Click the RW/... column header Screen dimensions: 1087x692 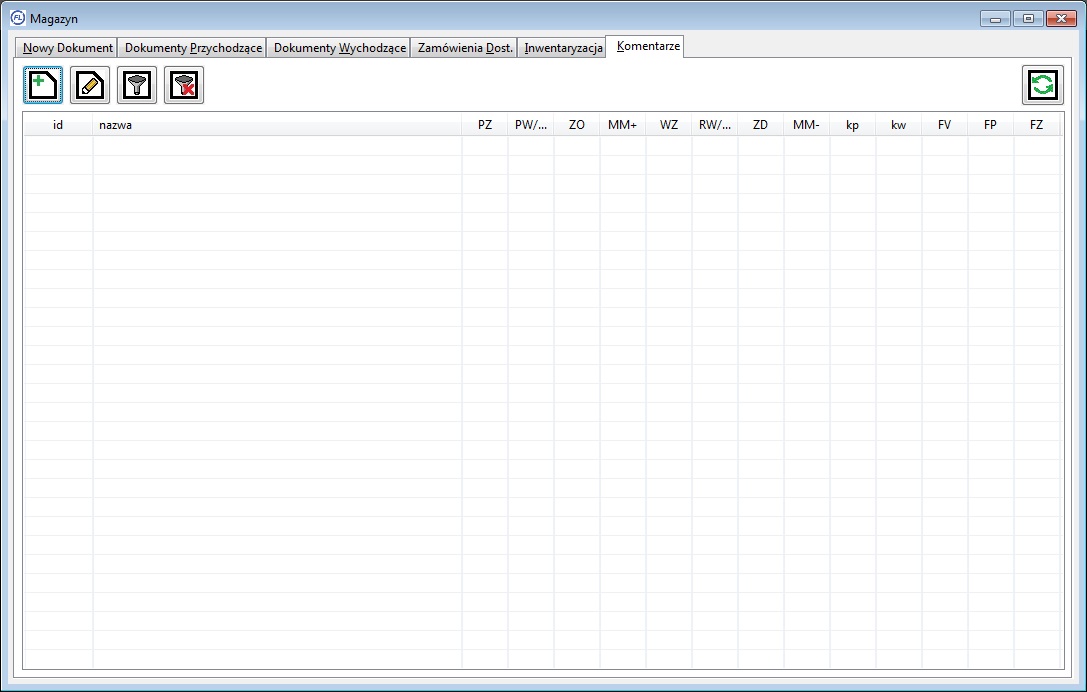(715, 125)
